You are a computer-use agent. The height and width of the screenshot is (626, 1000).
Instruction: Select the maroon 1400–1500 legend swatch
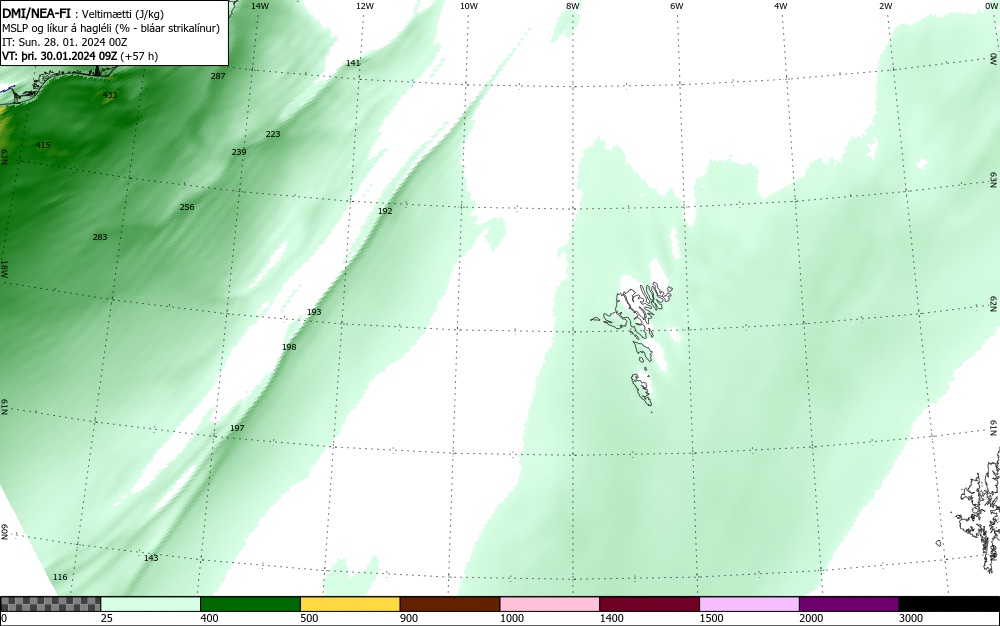pos(649,604)
